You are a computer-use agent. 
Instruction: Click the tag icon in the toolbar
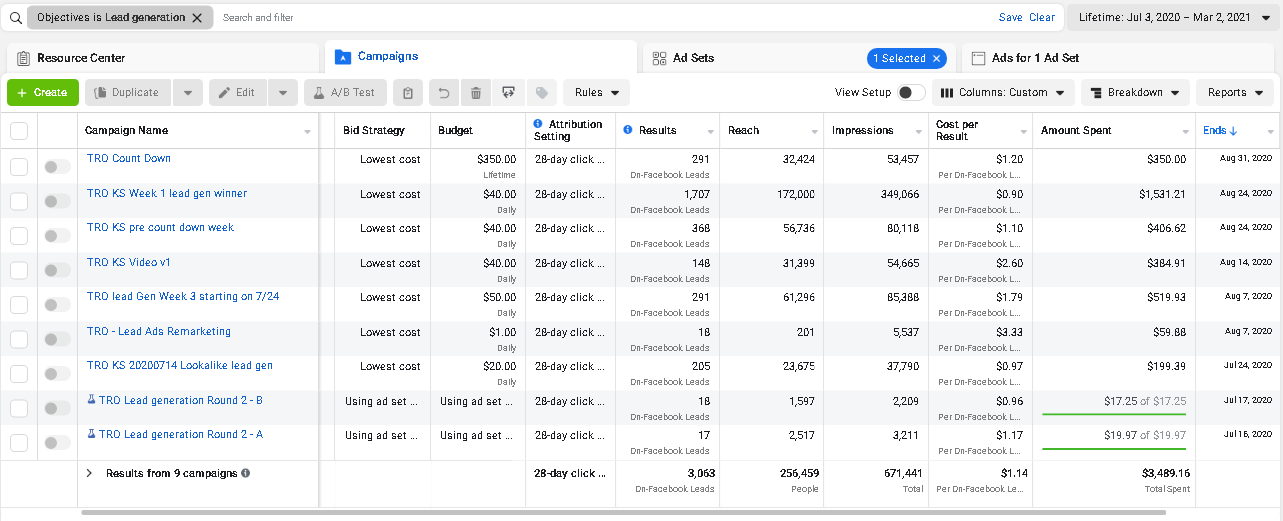click(x=541, y=93)
